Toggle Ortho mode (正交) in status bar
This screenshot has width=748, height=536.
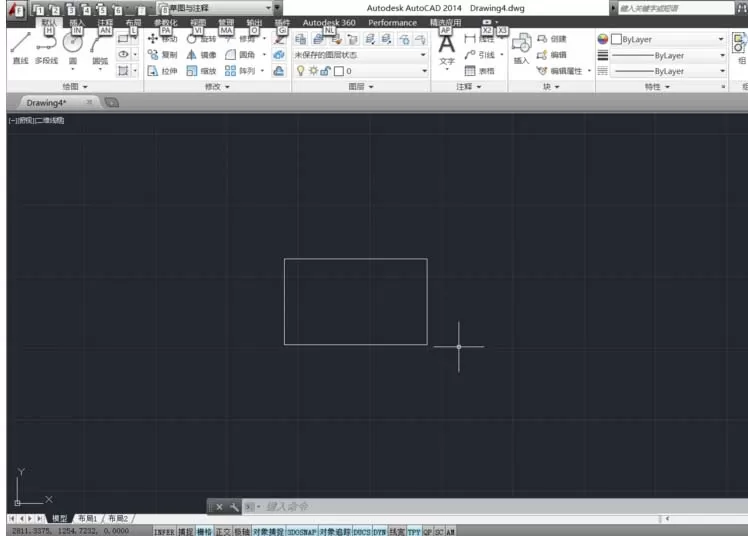(x=223, y=531)
